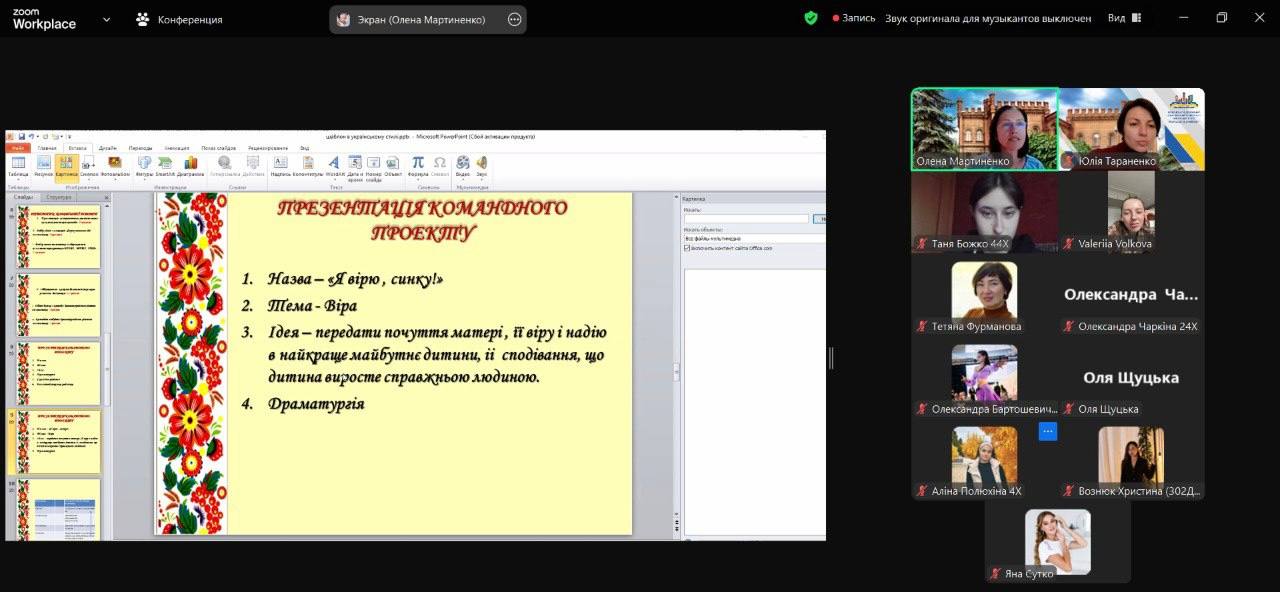Click the original sound for musicians label

point(988,18)
